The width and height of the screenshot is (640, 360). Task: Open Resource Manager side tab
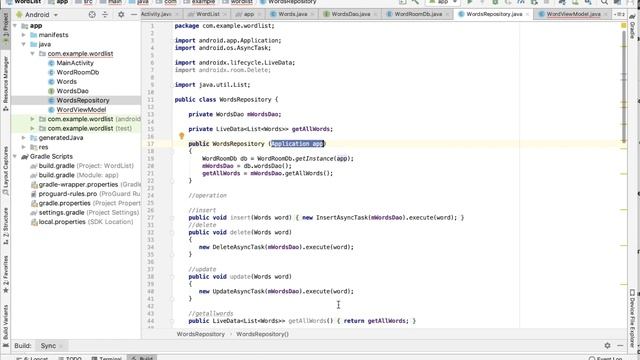click(6, 83)
